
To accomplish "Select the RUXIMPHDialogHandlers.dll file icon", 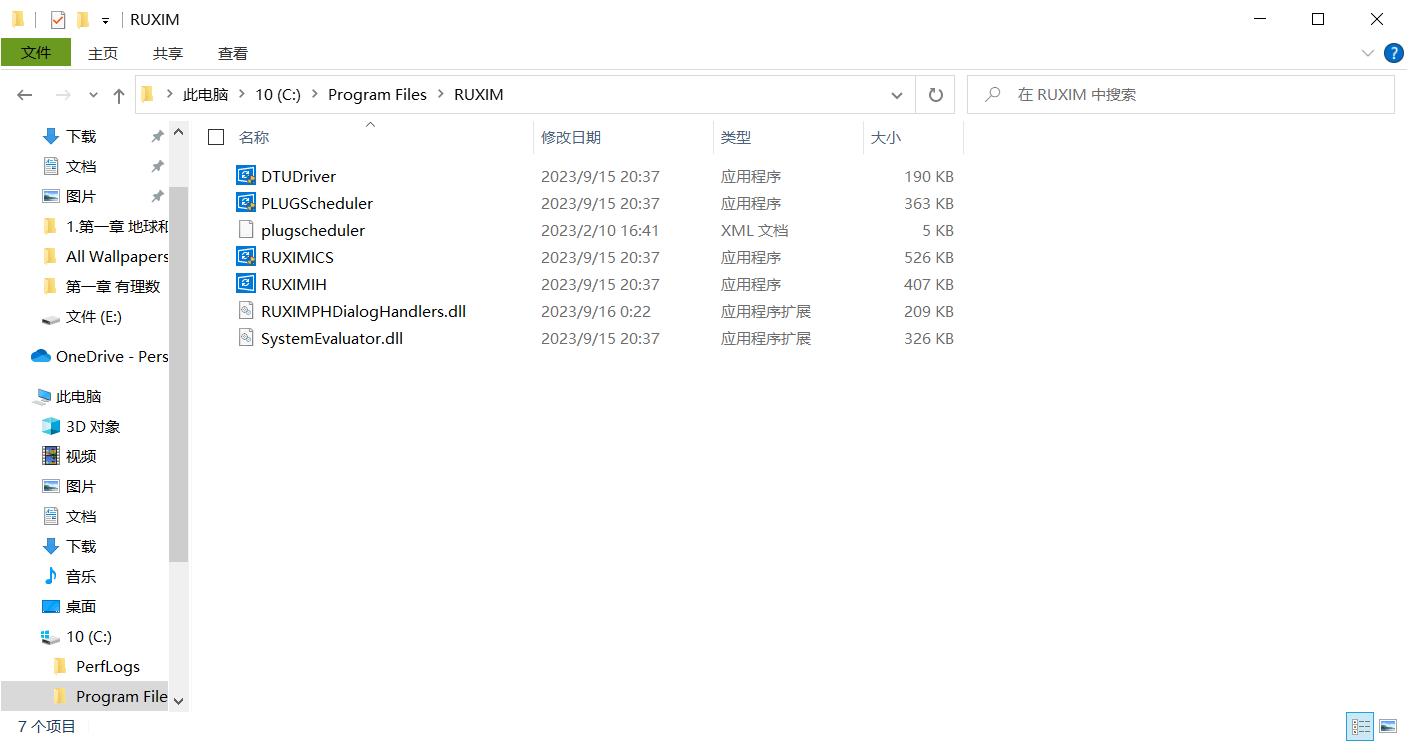I will click(246, 311).
